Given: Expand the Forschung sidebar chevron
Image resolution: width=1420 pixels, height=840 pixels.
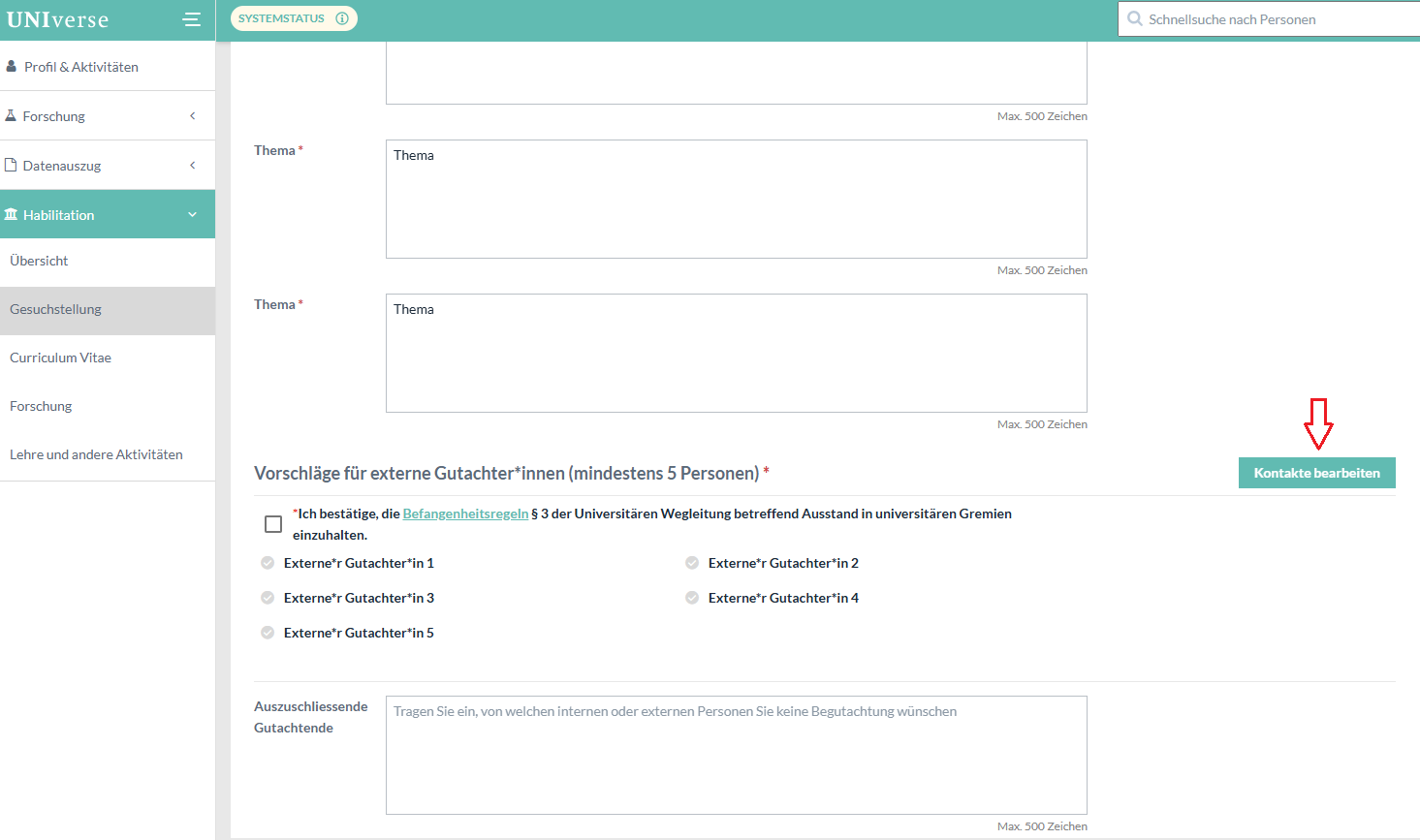Looking at the screenshot, I should [192, 116].
